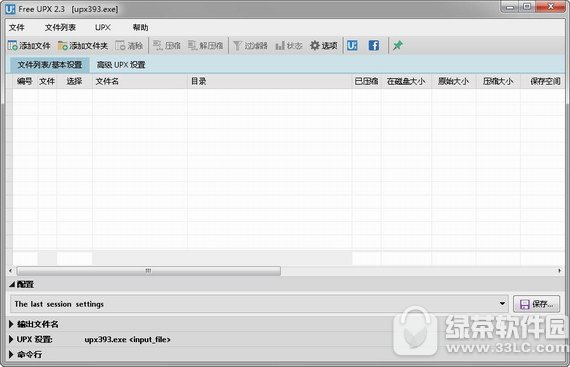570x367 pixels.
Task: Minimize the Free UPX window
Action: [x=510, y=7]
